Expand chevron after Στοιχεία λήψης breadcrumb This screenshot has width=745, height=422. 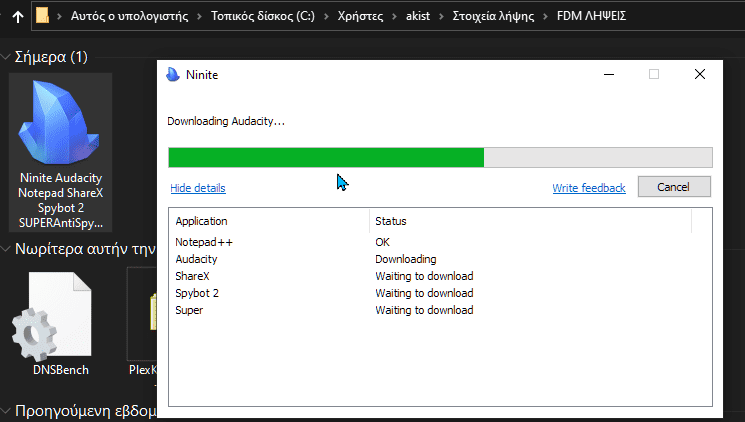coord(545,17)
